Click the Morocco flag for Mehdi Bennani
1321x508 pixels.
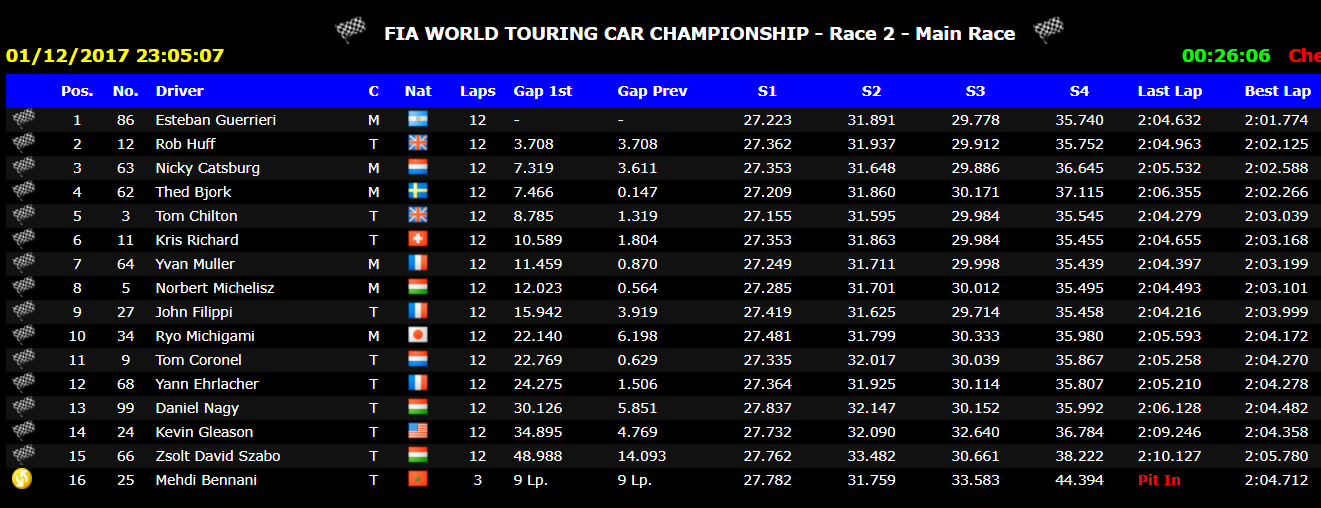click(418, 480)
